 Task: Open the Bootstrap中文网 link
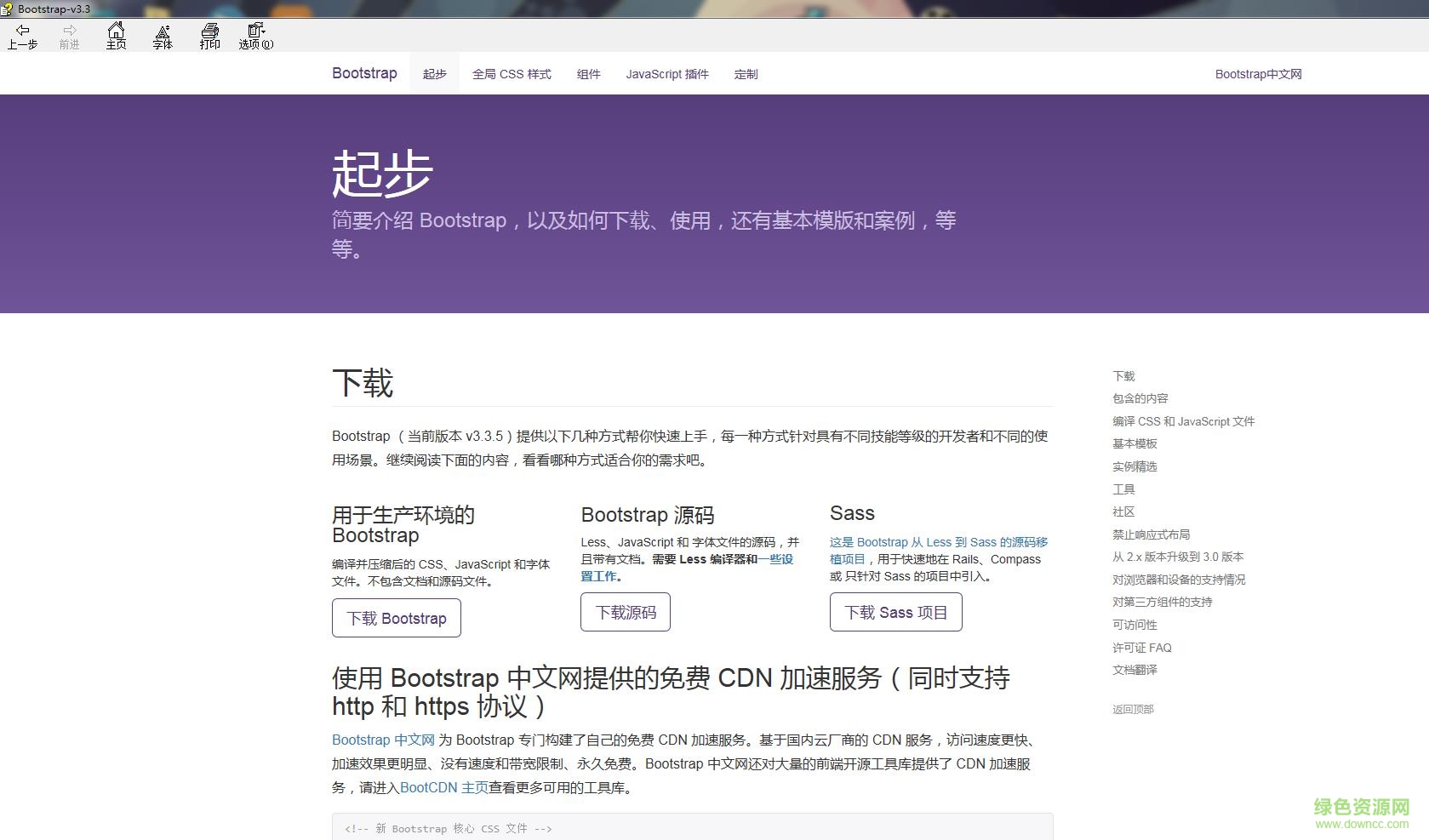point(1258,74)
